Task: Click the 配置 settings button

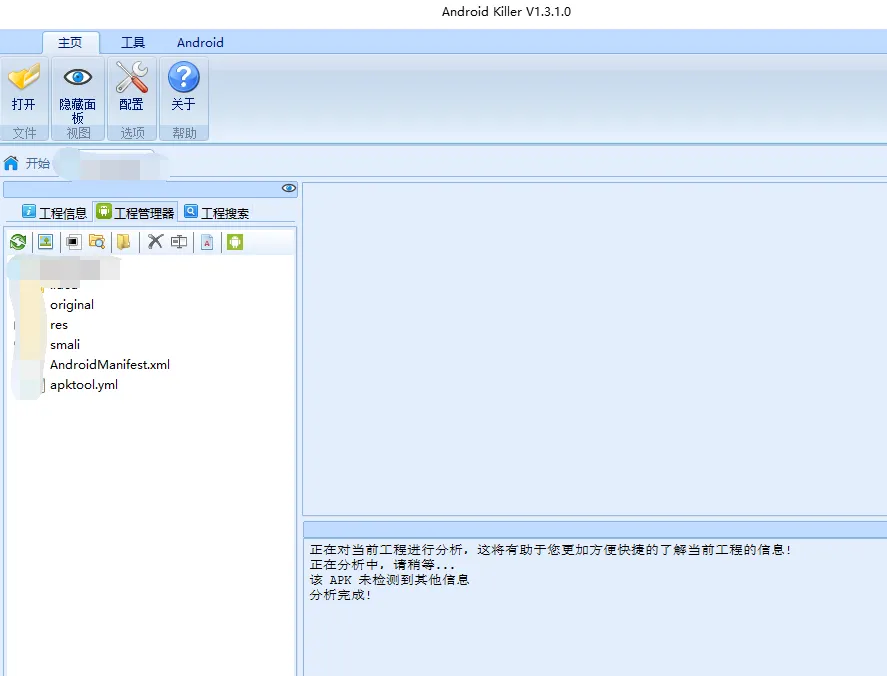Action: tap(131, 90)
